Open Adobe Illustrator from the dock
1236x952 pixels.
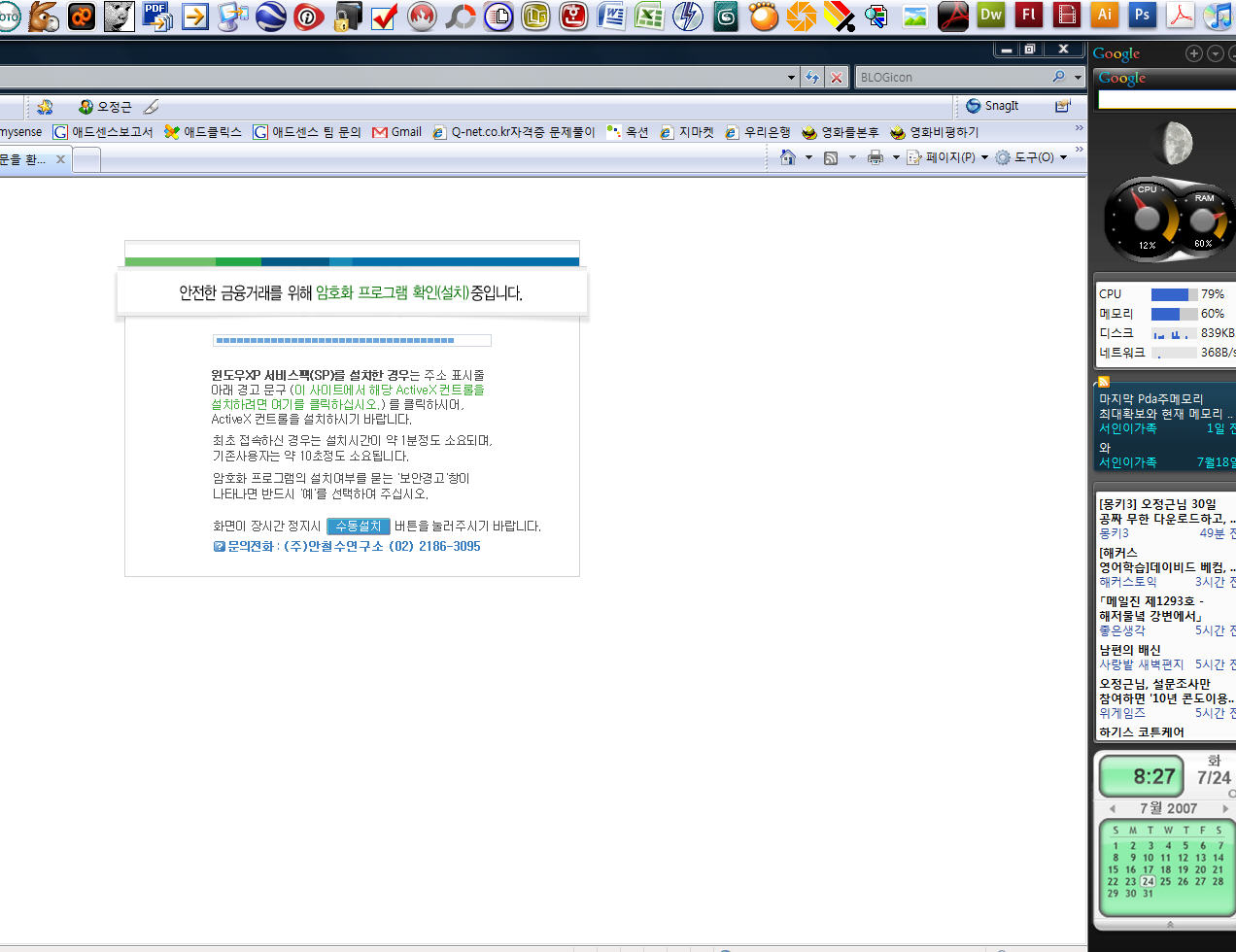[x=1105, y=15]
